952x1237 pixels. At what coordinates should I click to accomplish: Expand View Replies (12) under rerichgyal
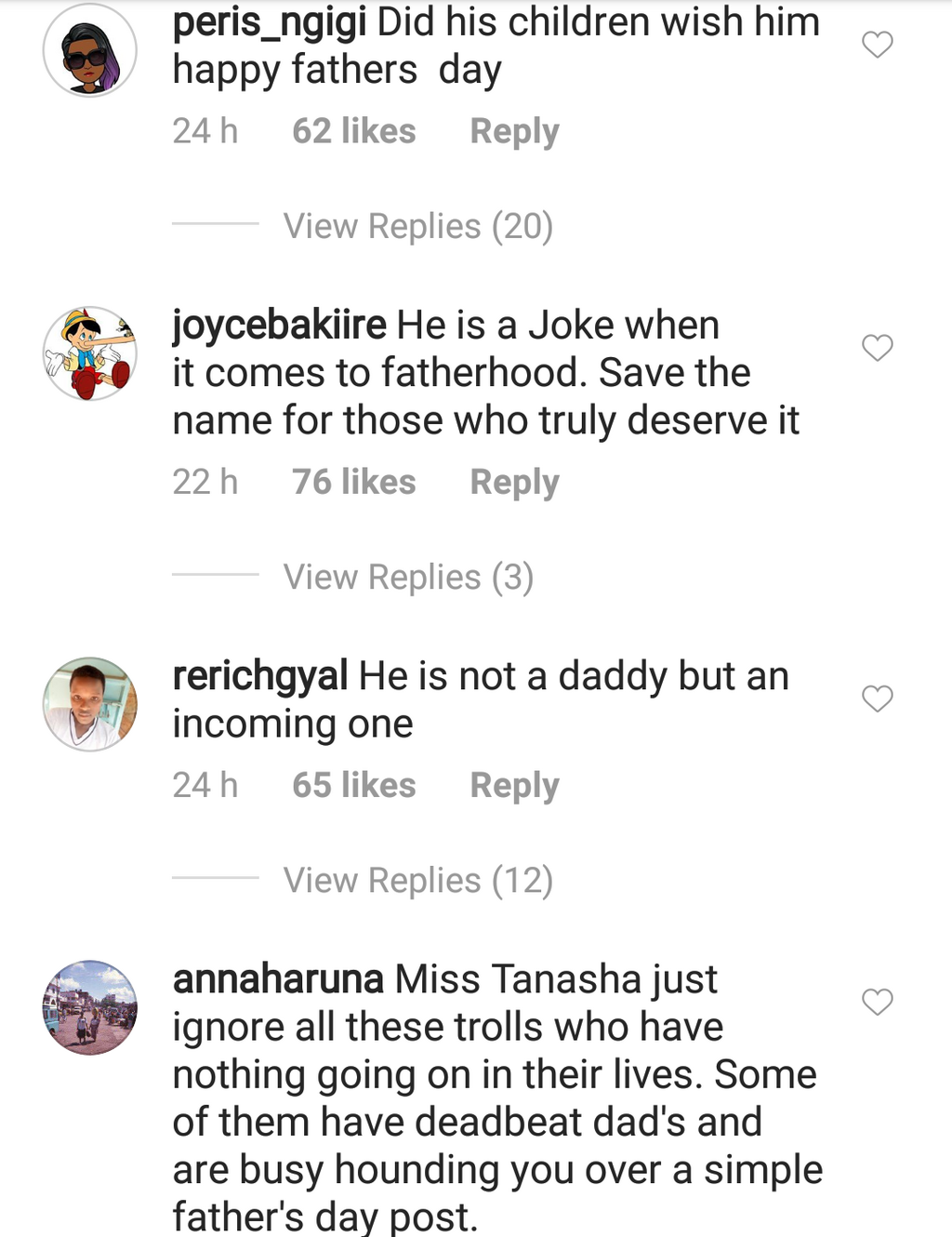416,880
